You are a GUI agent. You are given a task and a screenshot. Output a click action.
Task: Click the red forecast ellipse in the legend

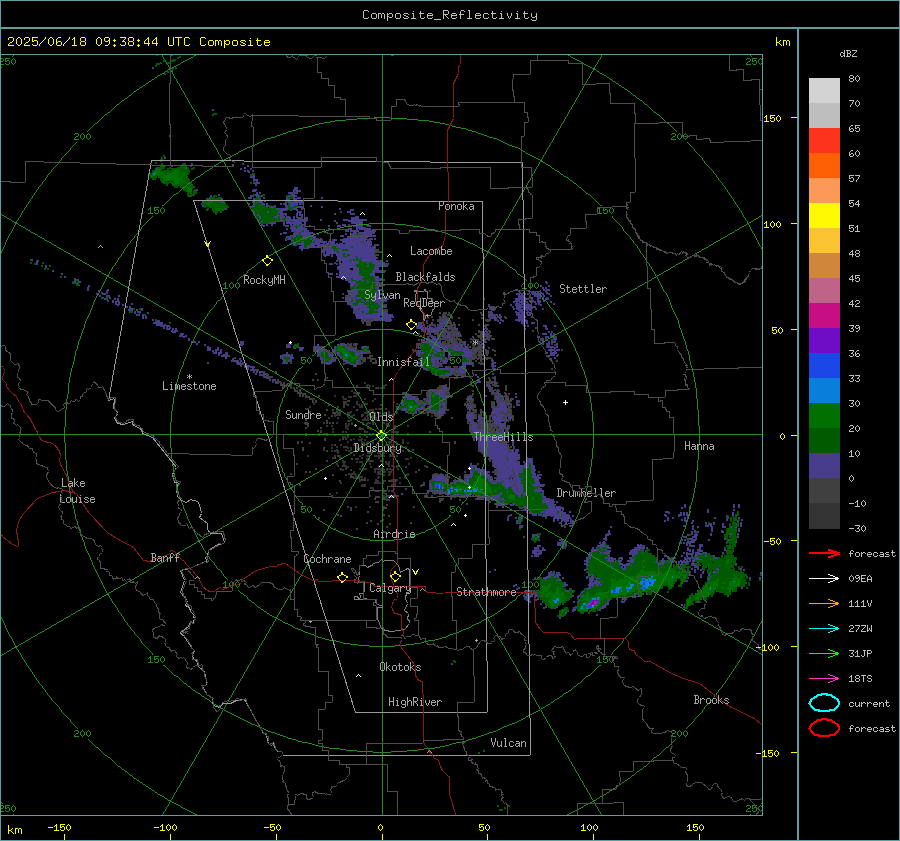coord(824,728)
